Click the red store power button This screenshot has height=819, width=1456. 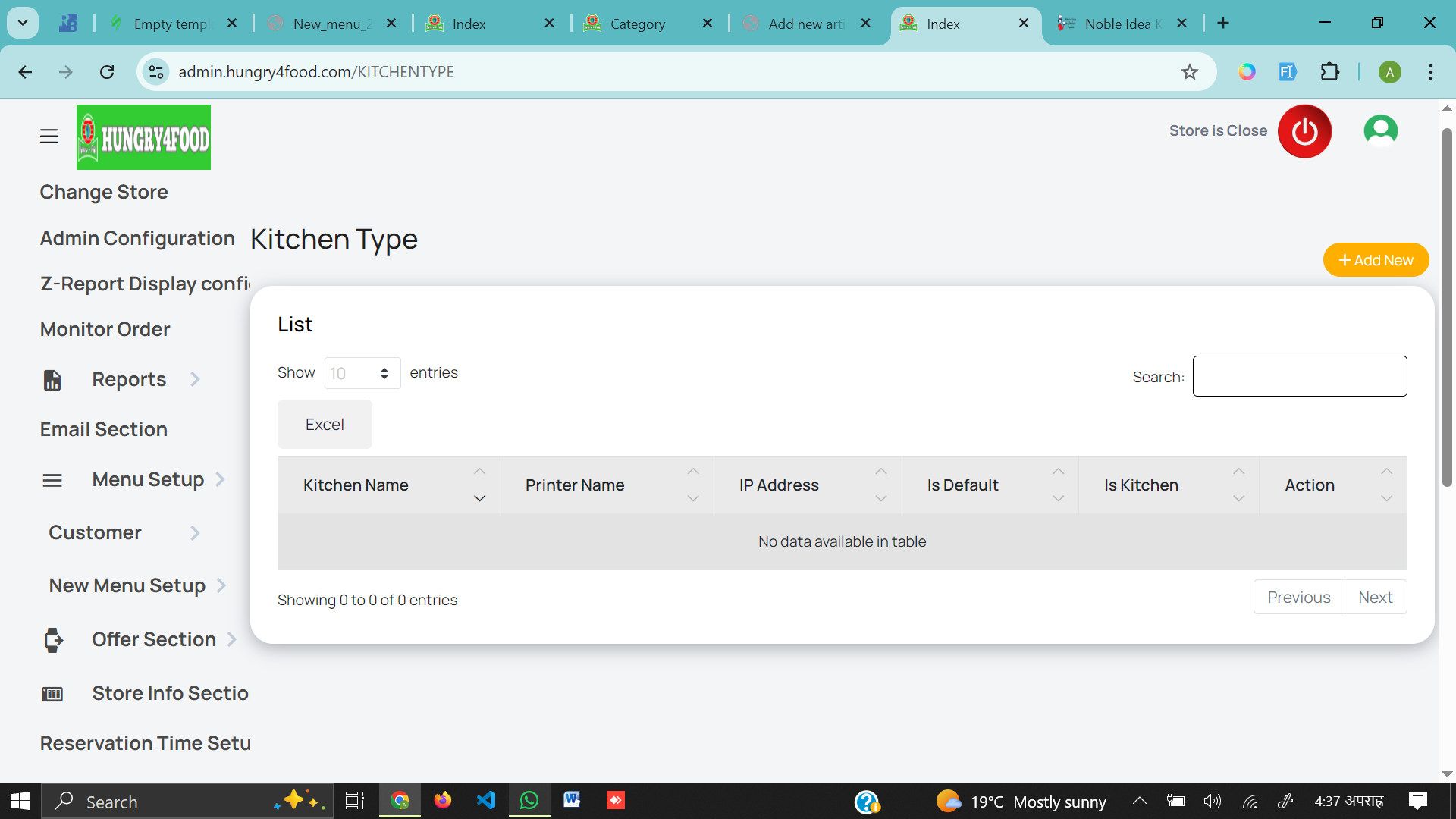tap(1304, 131)
